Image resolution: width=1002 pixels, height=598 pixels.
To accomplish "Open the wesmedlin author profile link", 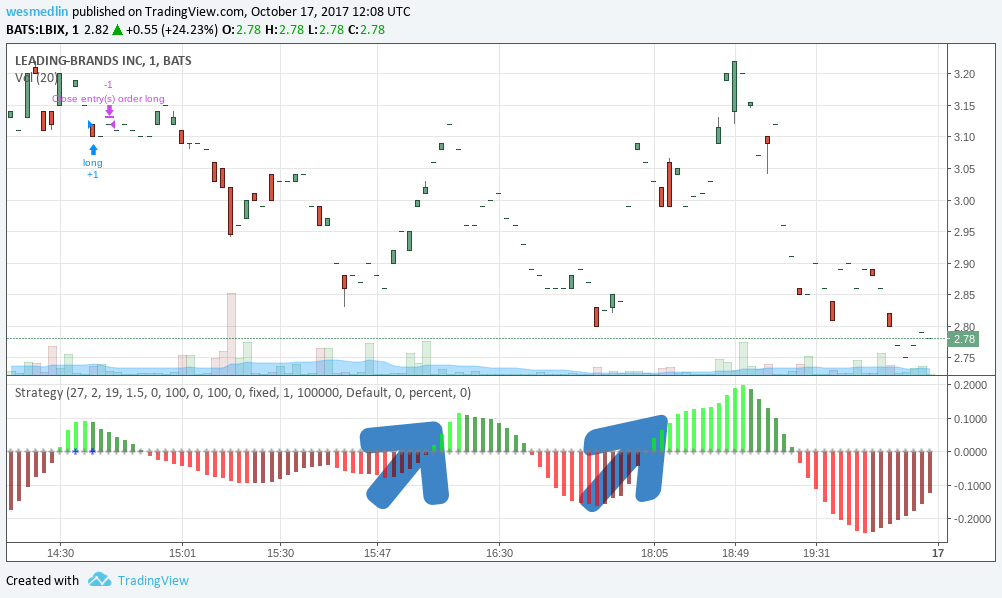I will coord(37,12).
